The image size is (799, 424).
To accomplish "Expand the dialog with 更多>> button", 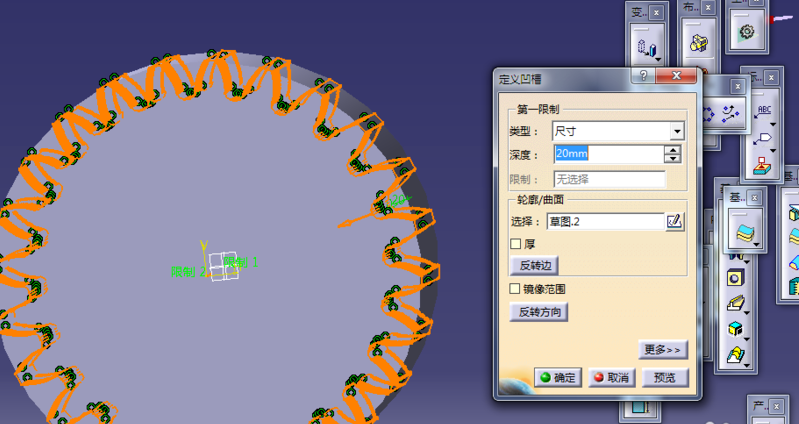I will [x=663, y=350].
